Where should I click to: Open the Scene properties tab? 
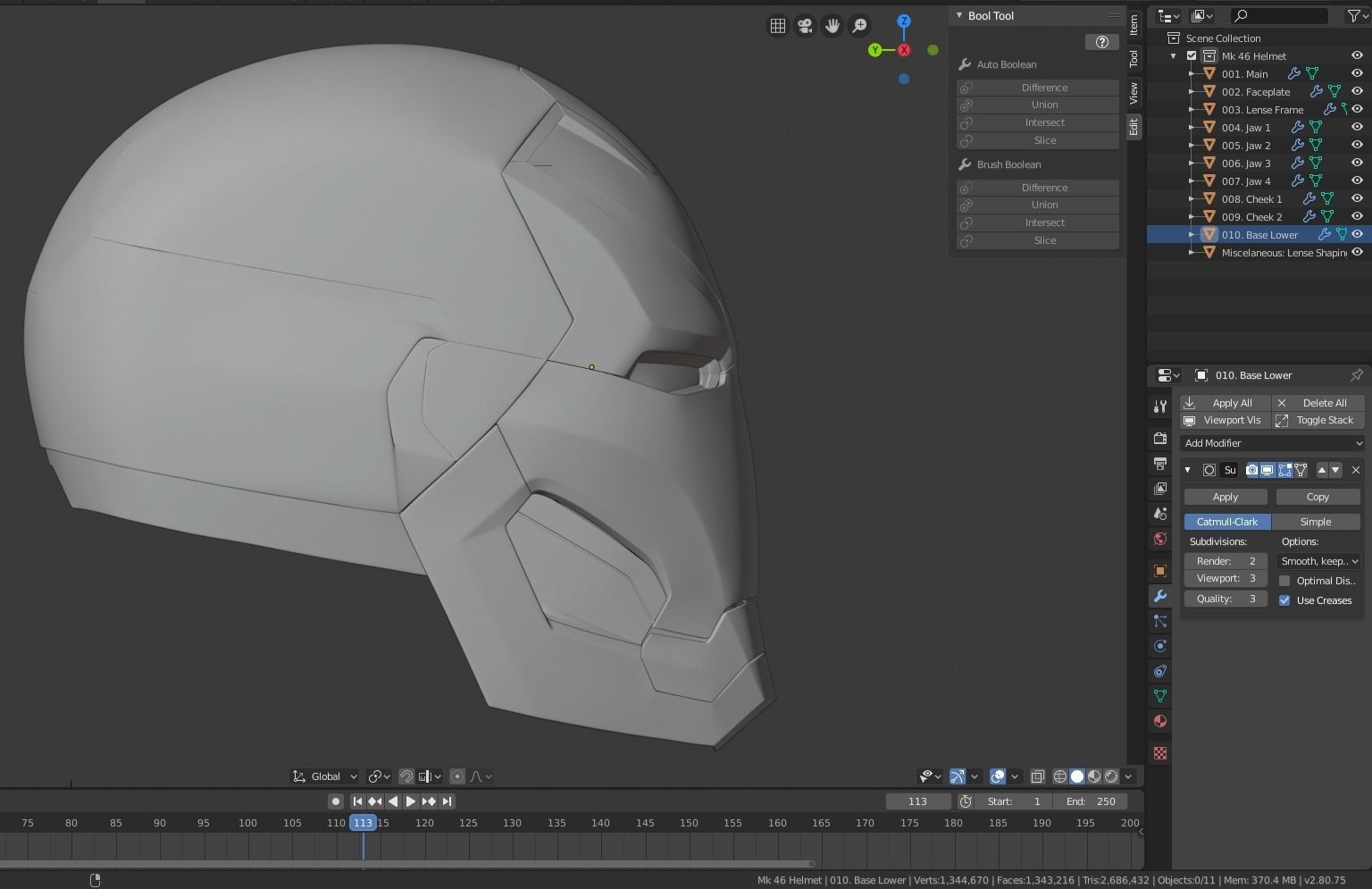1160,514
